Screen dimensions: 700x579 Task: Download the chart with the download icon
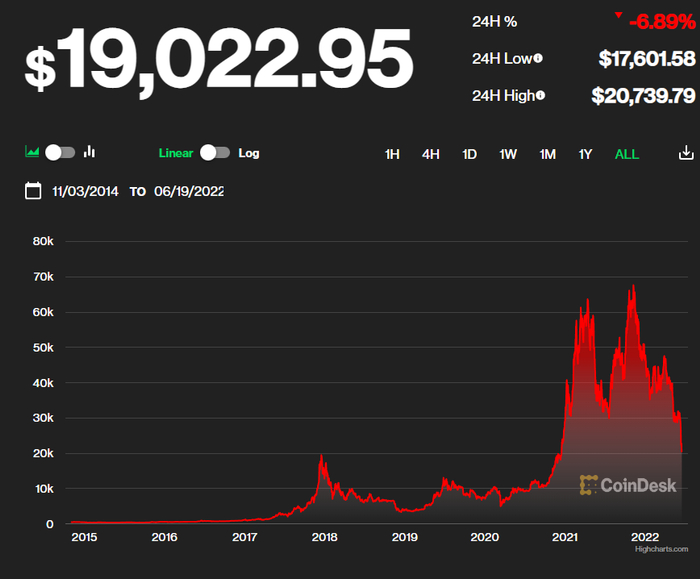coord(686,153)
